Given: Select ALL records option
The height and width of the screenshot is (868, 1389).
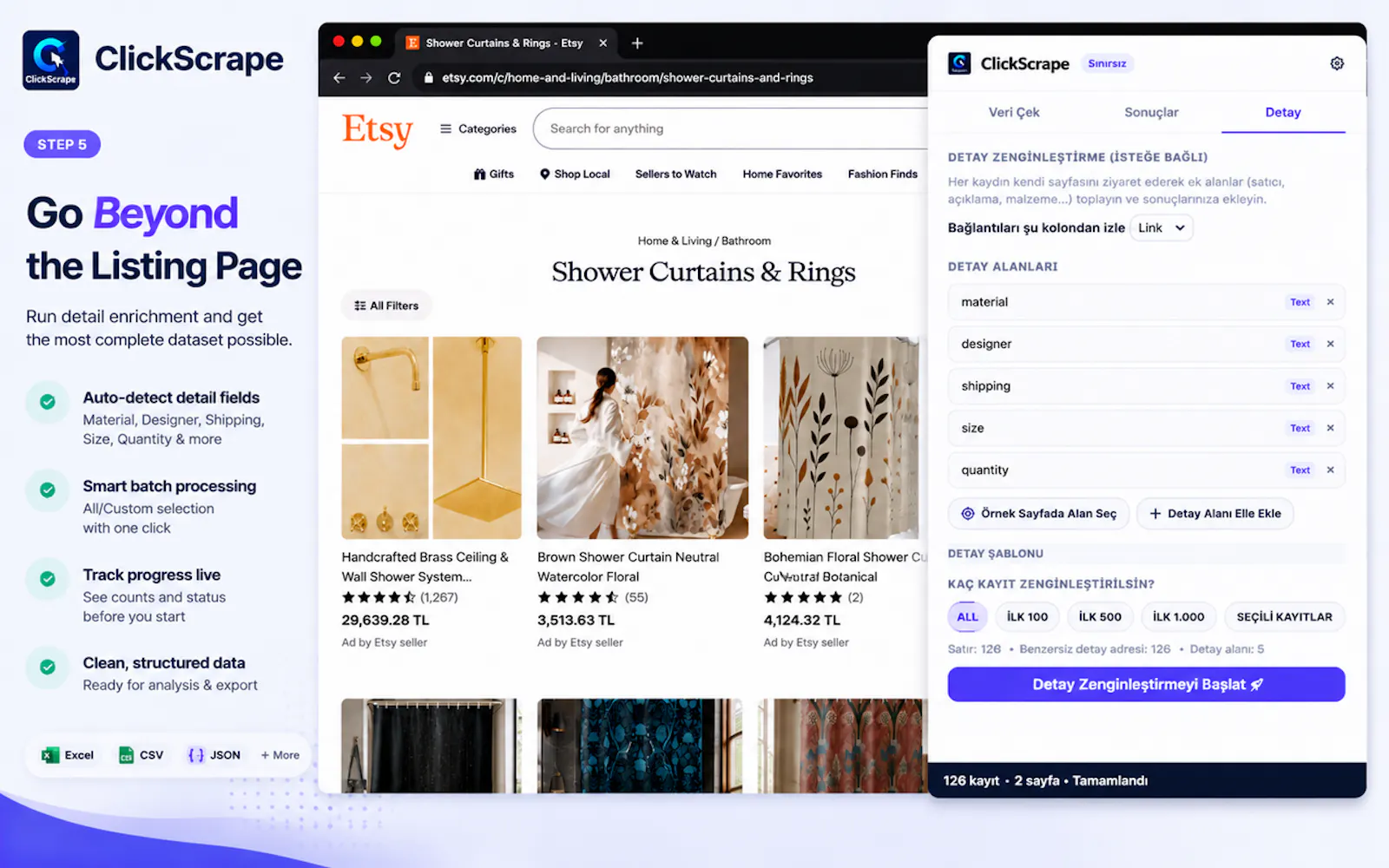Looking at the screenshot, I should click(967, 616).
